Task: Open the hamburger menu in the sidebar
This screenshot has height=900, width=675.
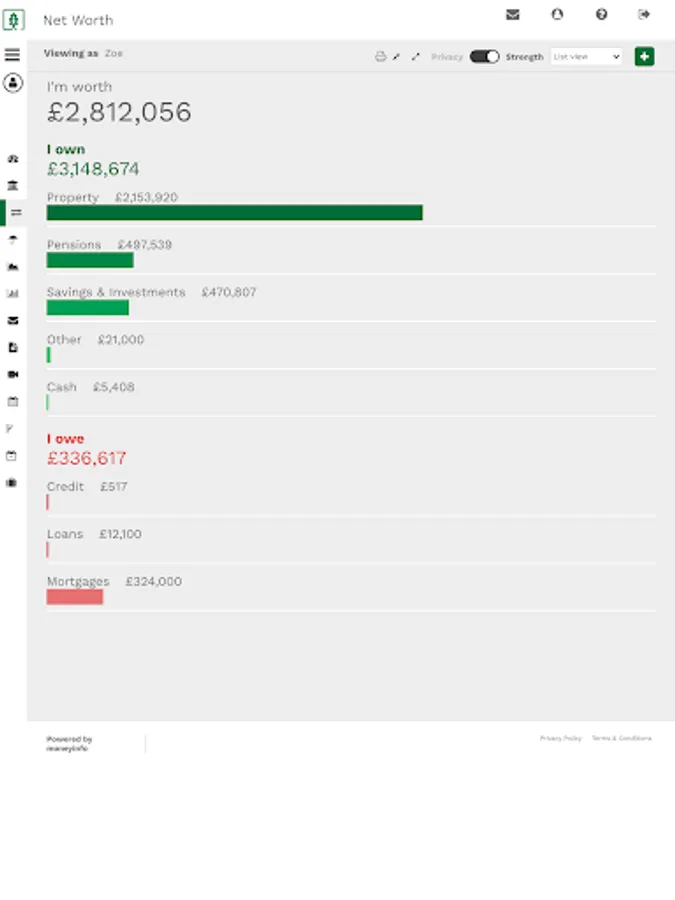Action: pos(12,55)
